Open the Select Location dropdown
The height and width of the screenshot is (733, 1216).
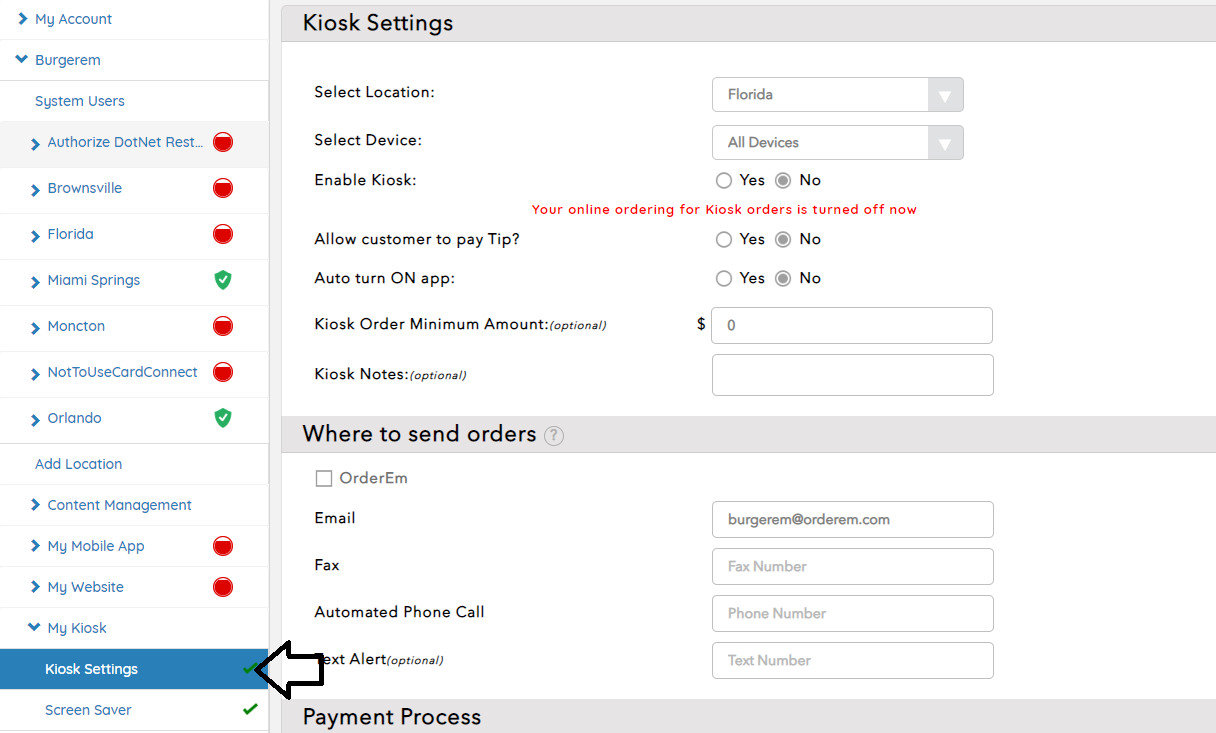coord(837,95)
